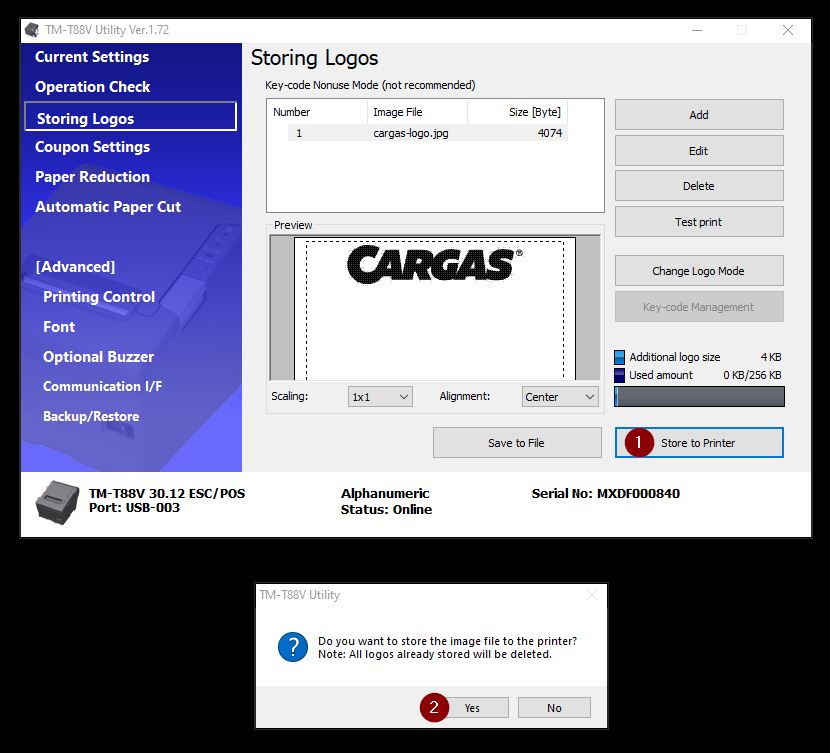Screen dimensions: 830x753
Task: Click the Serial No: MXDF000840 text
Action: (x=606, y=494)
